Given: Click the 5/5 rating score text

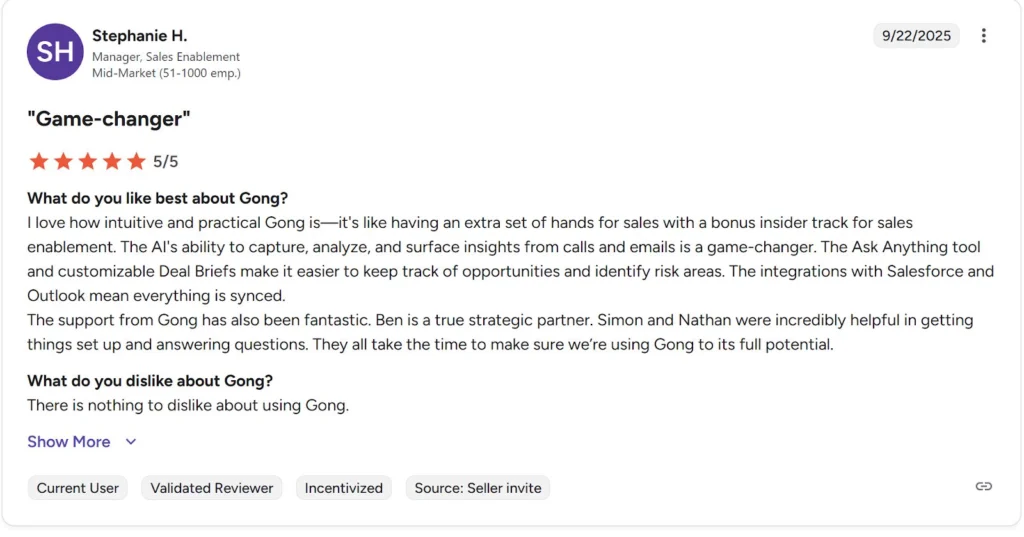Looking at the screenshot, I should pyautogui.click(x=166, y=161).
